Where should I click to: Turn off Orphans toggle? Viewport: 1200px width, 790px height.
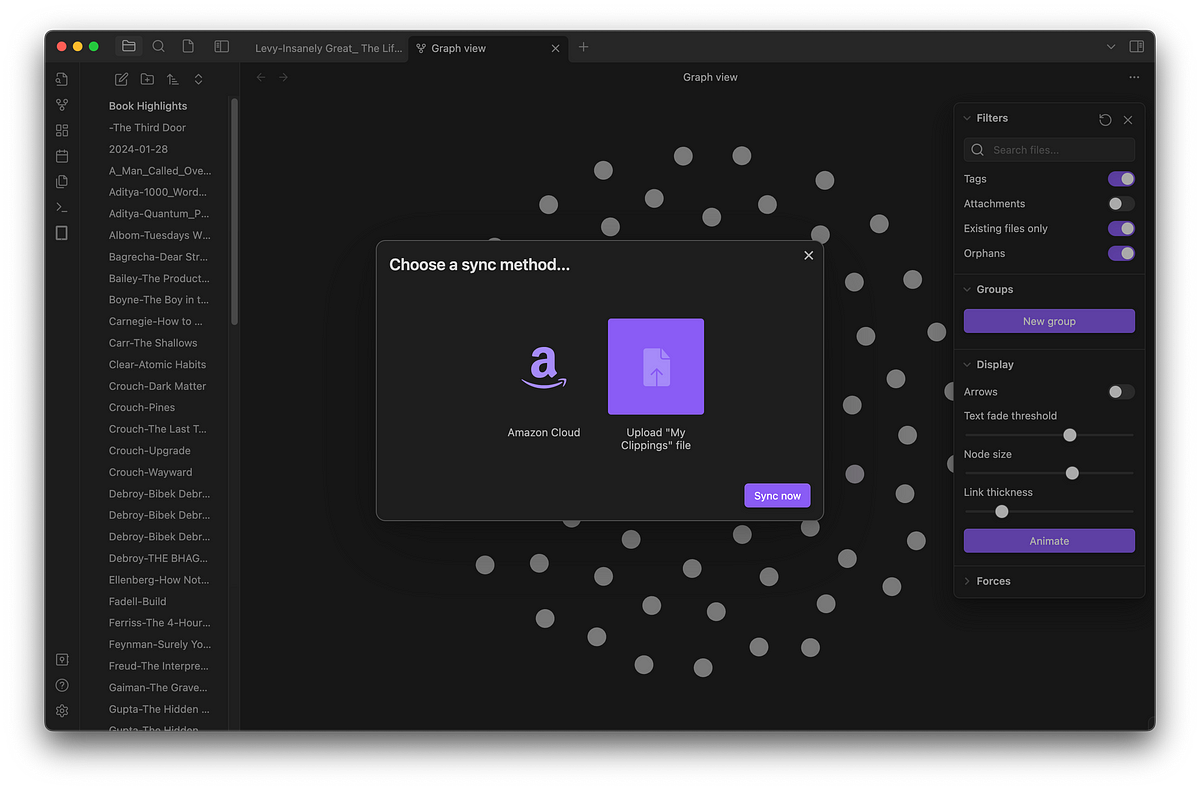(x=1121, y=253)
